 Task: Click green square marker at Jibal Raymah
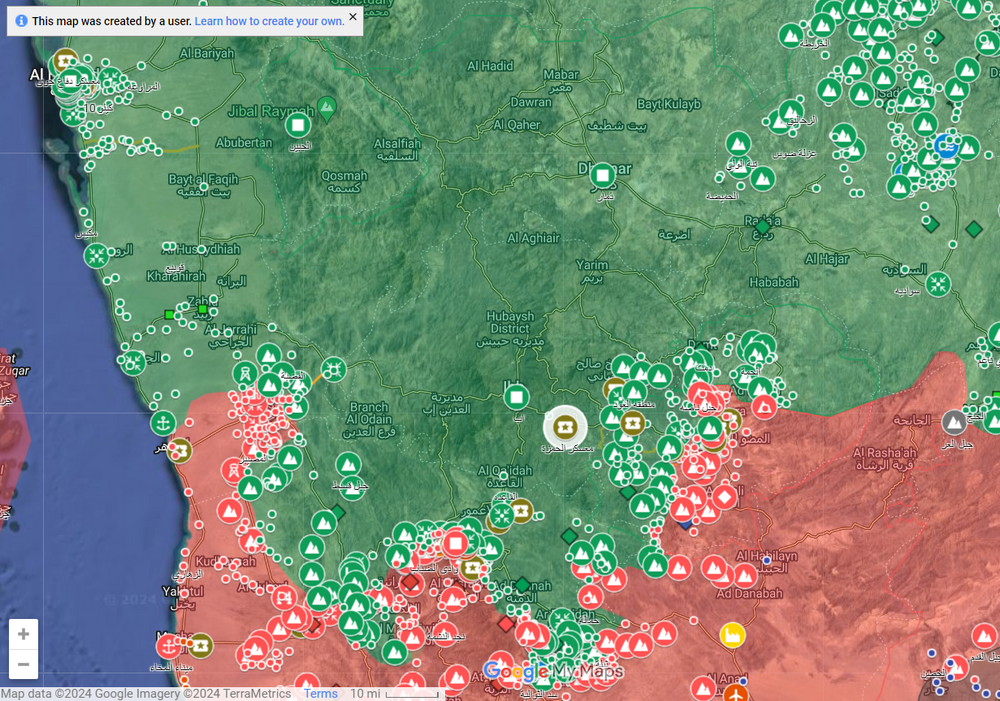click(297, 125)
